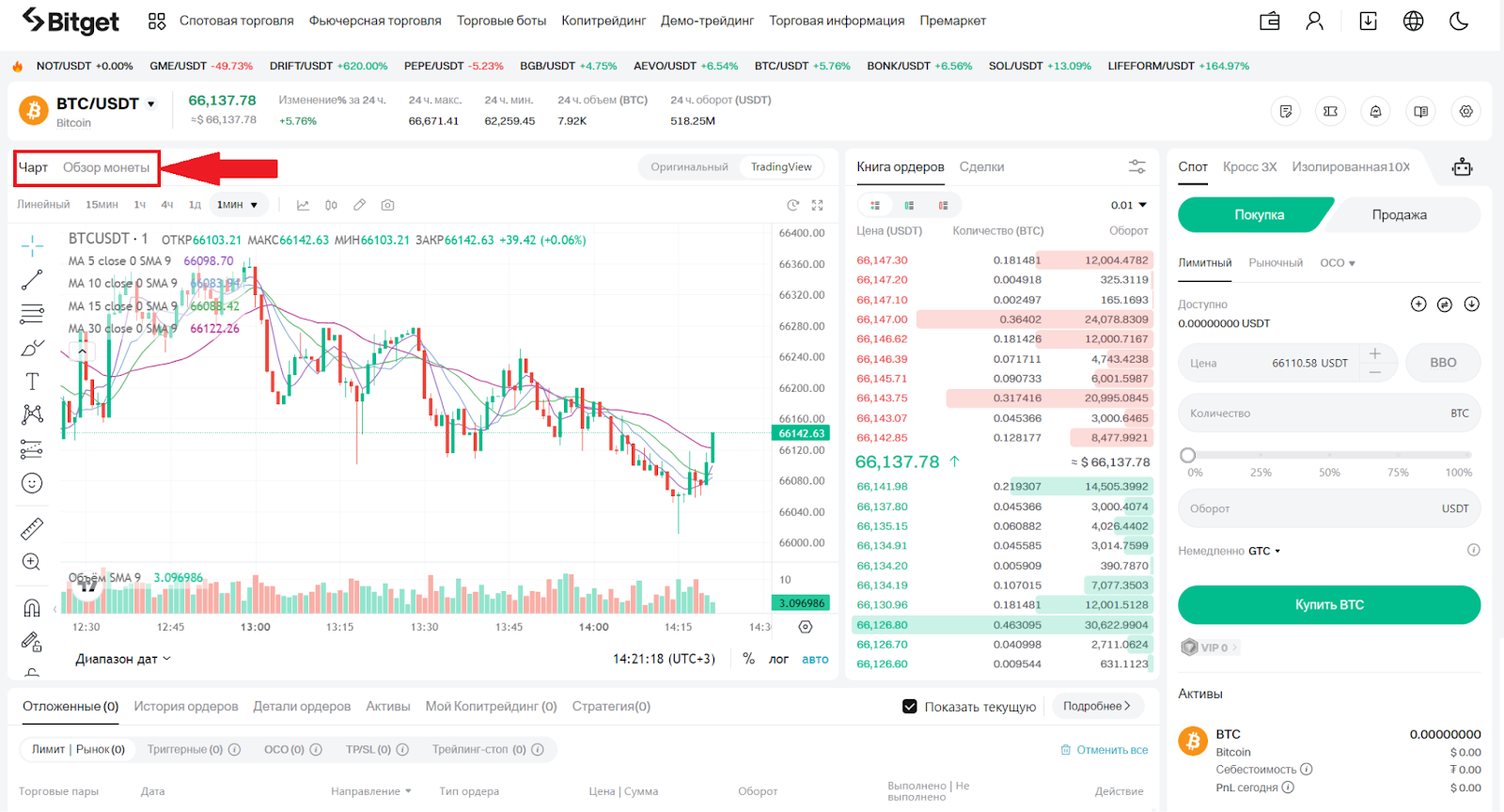Open the Сделки tab

(x=981, y=167)
